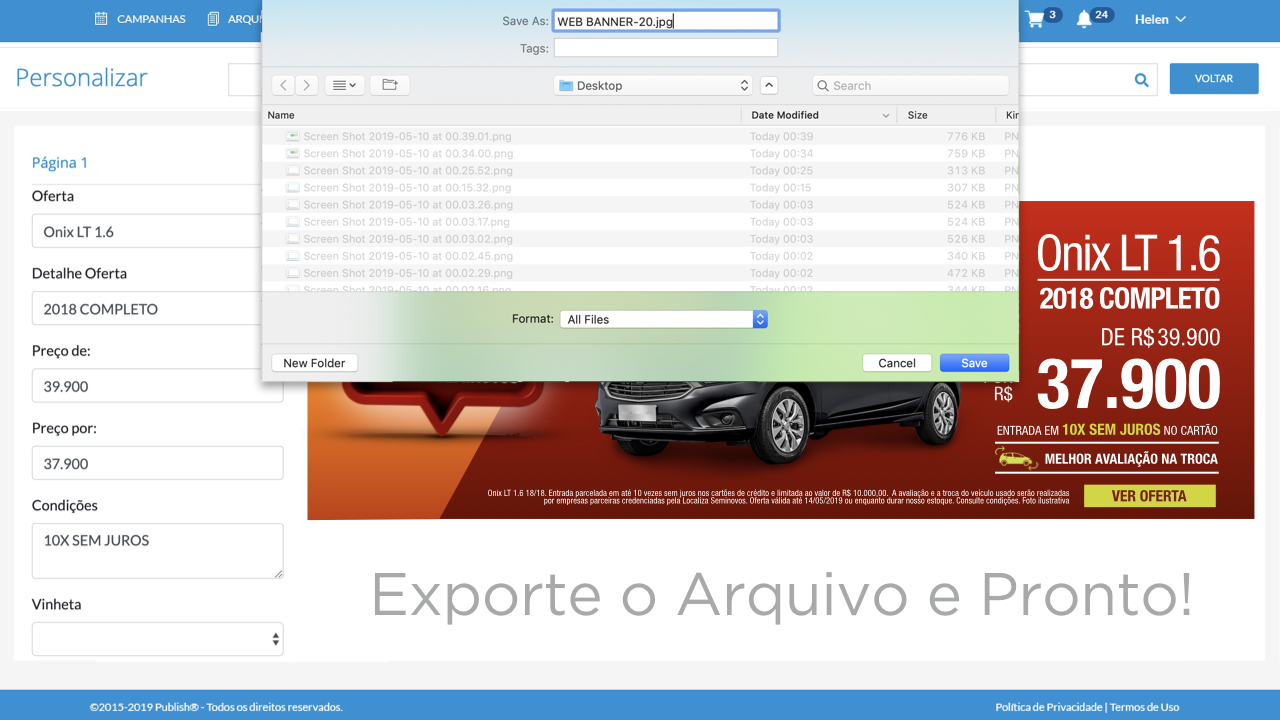Image resolution: width=1280 pixels, height=720 pixels.
Task: Click the Detalhe Oferta field
Action: pyautogui.click(x=147, y=309)
